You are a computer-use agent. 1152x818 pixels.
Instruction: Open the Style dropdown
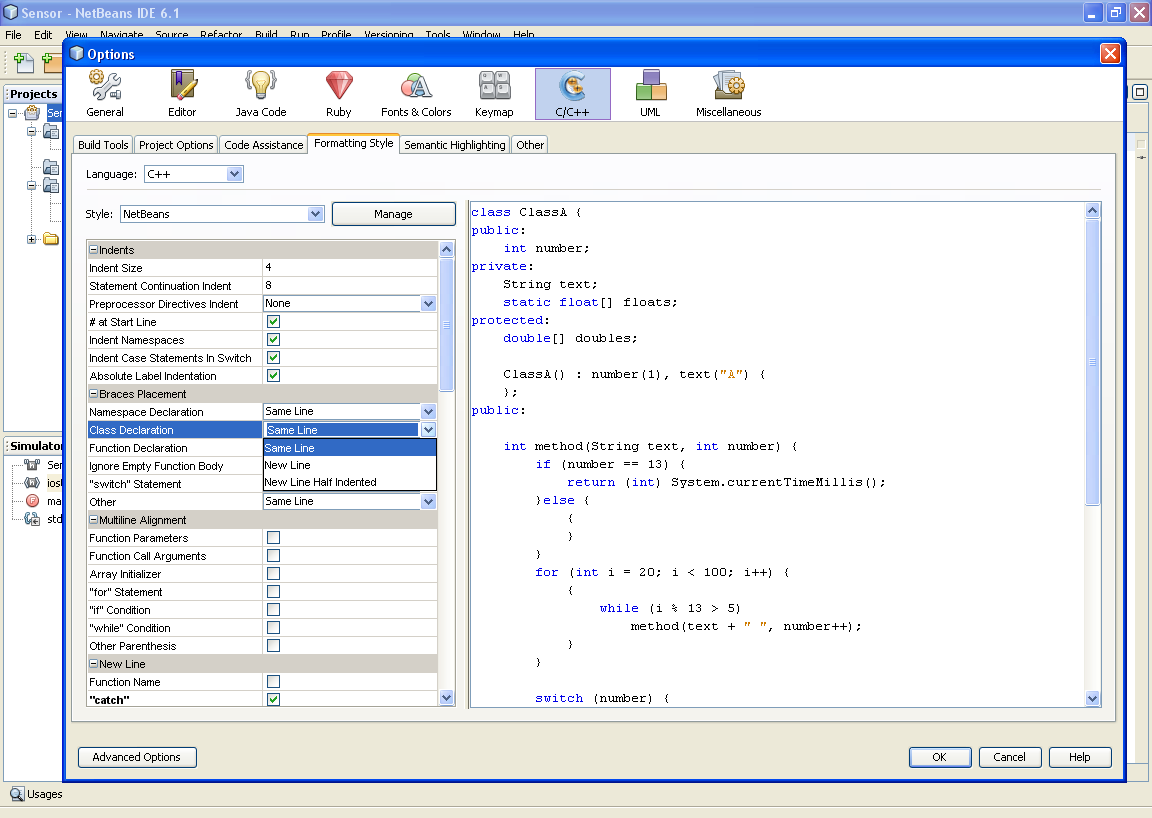click(x=222, y=214)
